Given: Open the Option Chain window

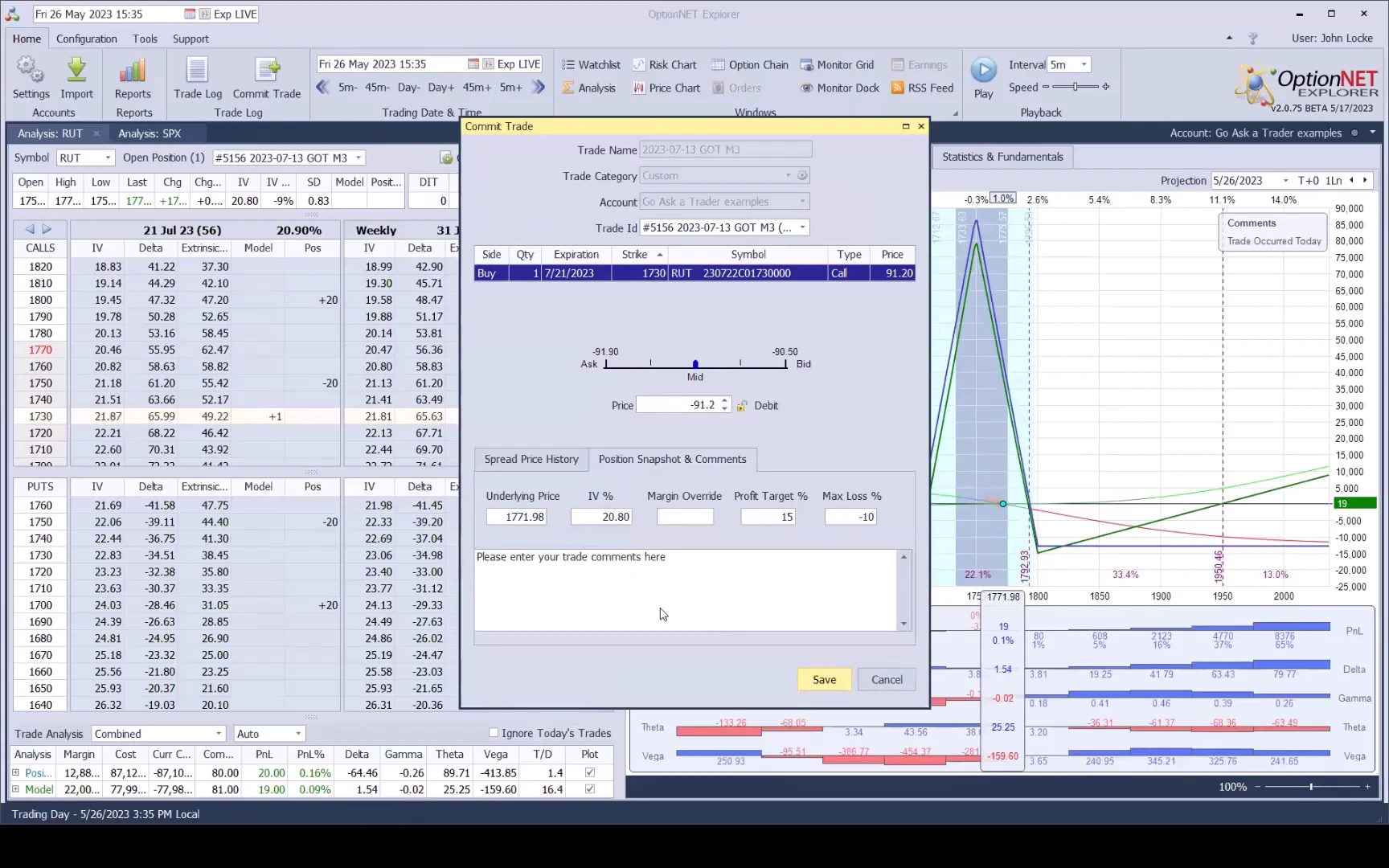Looking at the screenshot, I should point(750,65).
